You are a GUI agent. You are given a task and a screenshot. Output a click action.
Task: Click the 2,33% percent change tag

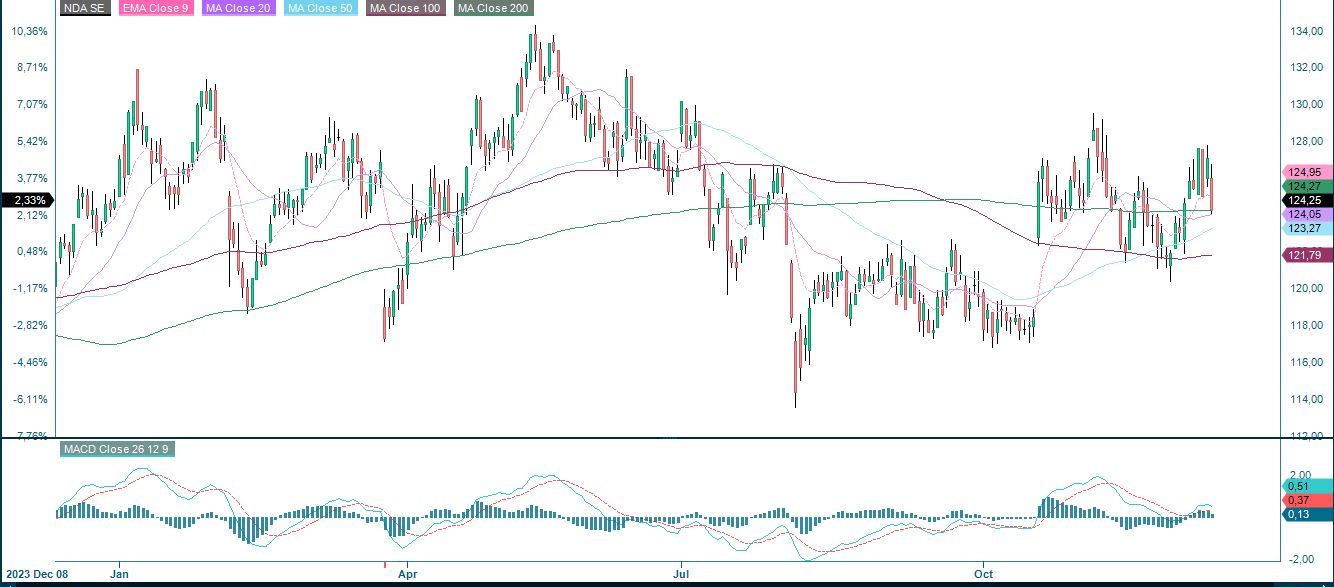pos(27,200)
